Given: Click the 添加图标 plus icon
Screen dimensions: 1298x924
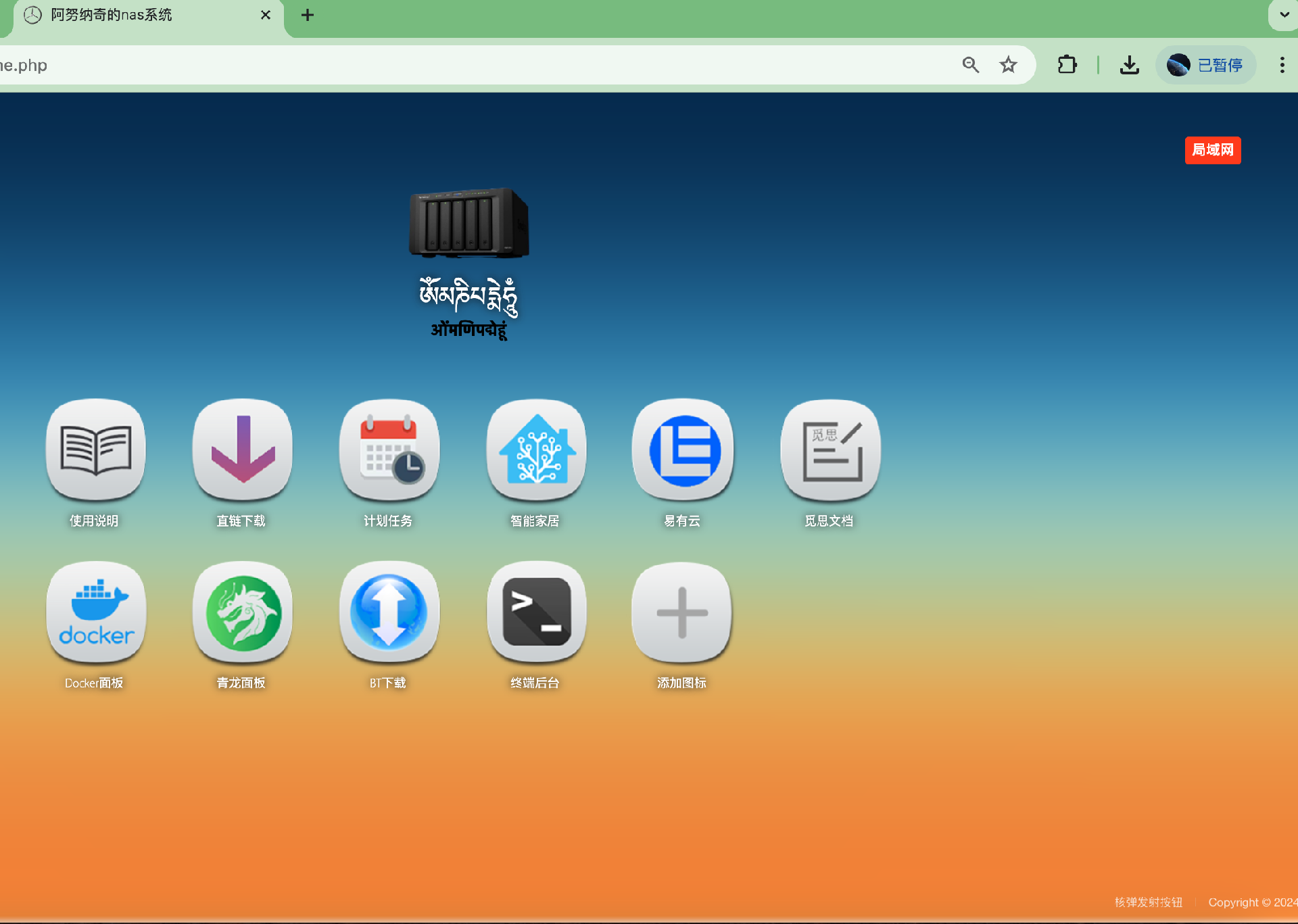Looking at the screenshot, I should (682, 612).
